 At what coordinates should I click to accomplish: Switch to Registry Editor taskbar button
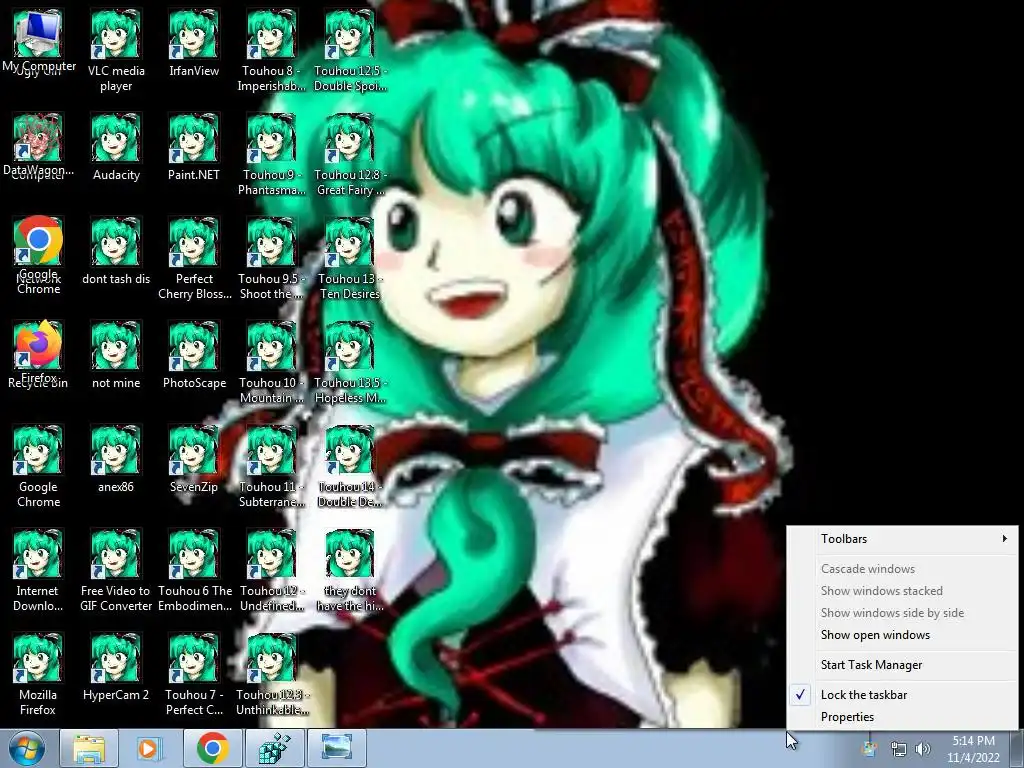pyautogui.click(x=274, y=748)
